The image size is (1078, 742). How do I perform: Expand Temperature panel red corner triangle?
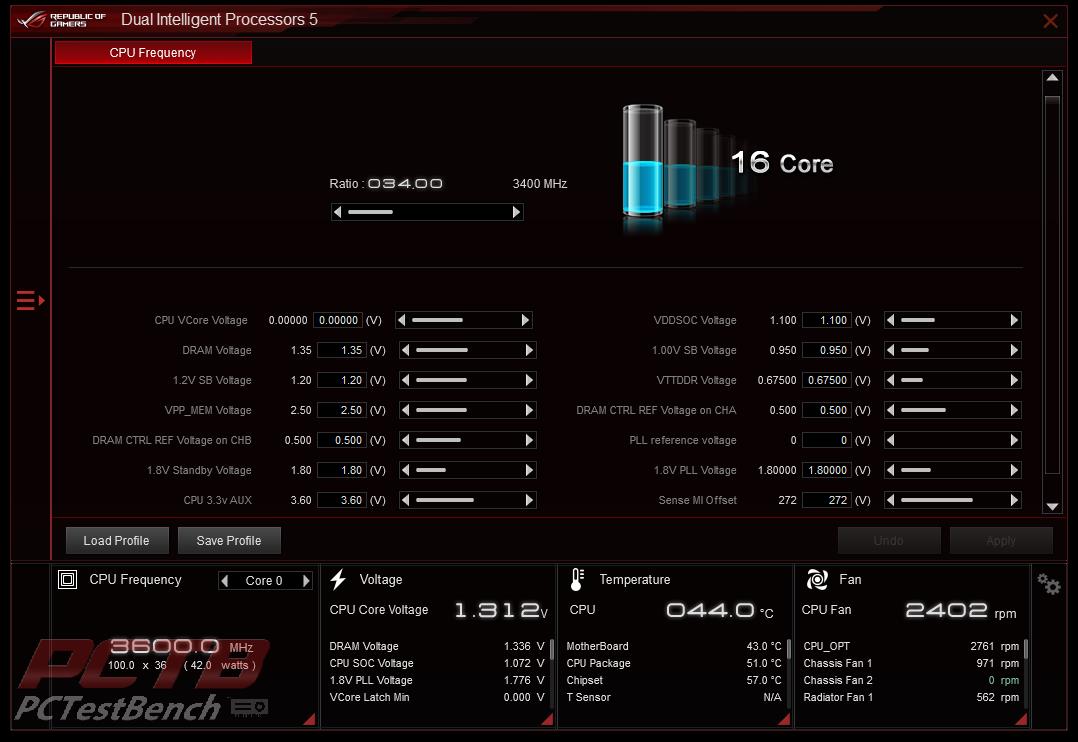784,719
